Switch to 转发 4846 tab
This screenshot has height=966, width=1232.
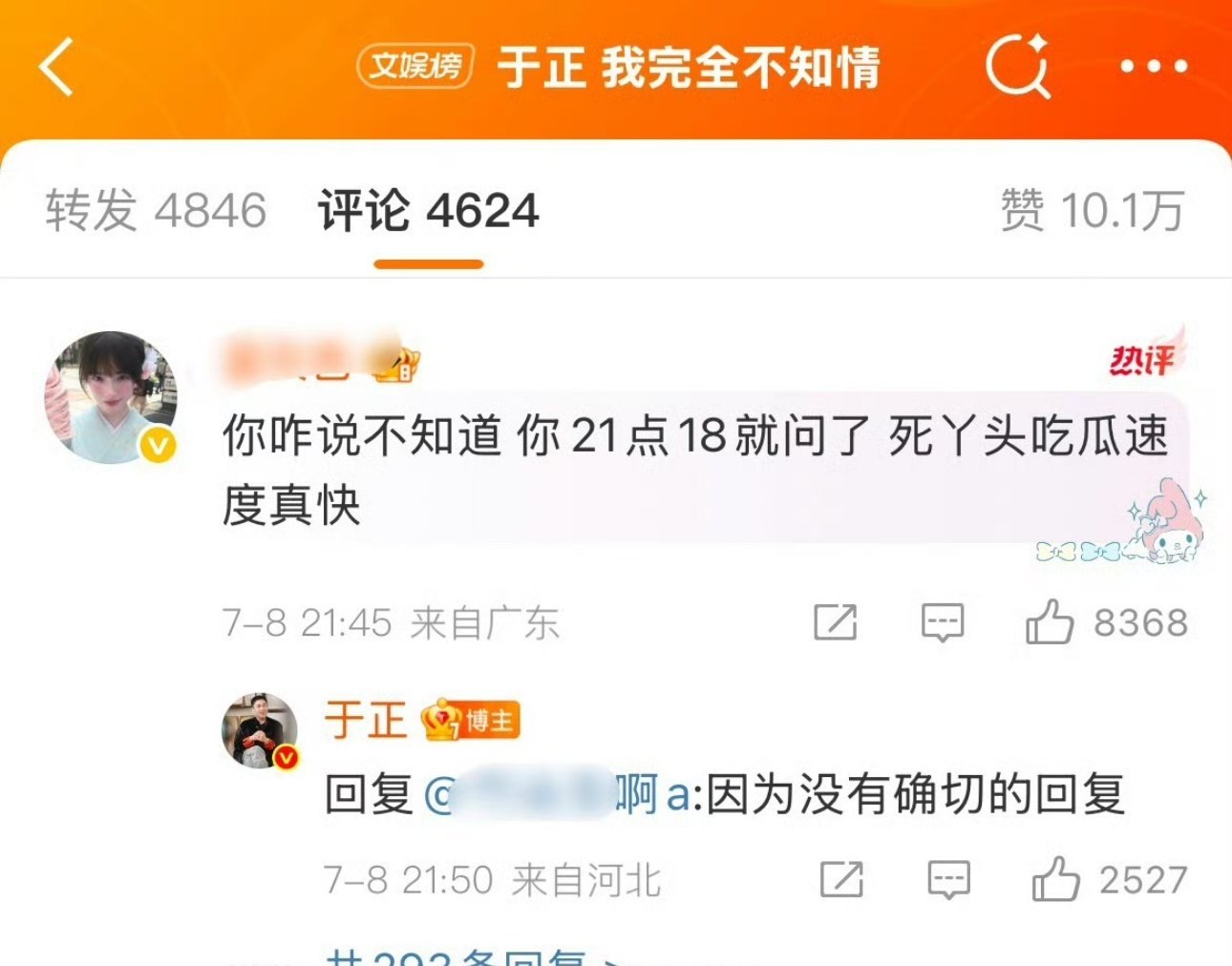pyautogui.click(x=156, y=211)
